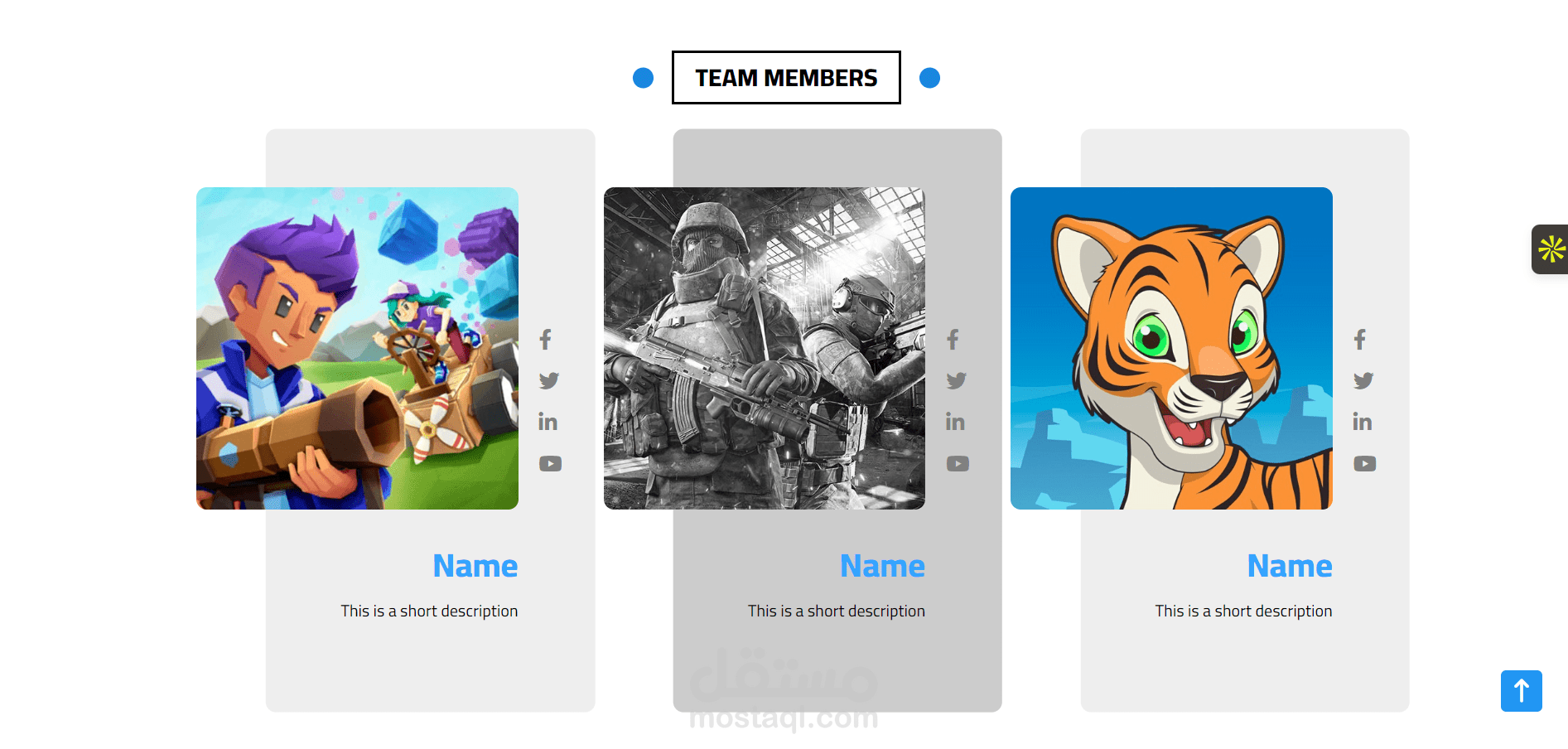Open the Twitter icon on the third team card
The width and height of the screenshot is (1568, 749).
[1363, 380]
